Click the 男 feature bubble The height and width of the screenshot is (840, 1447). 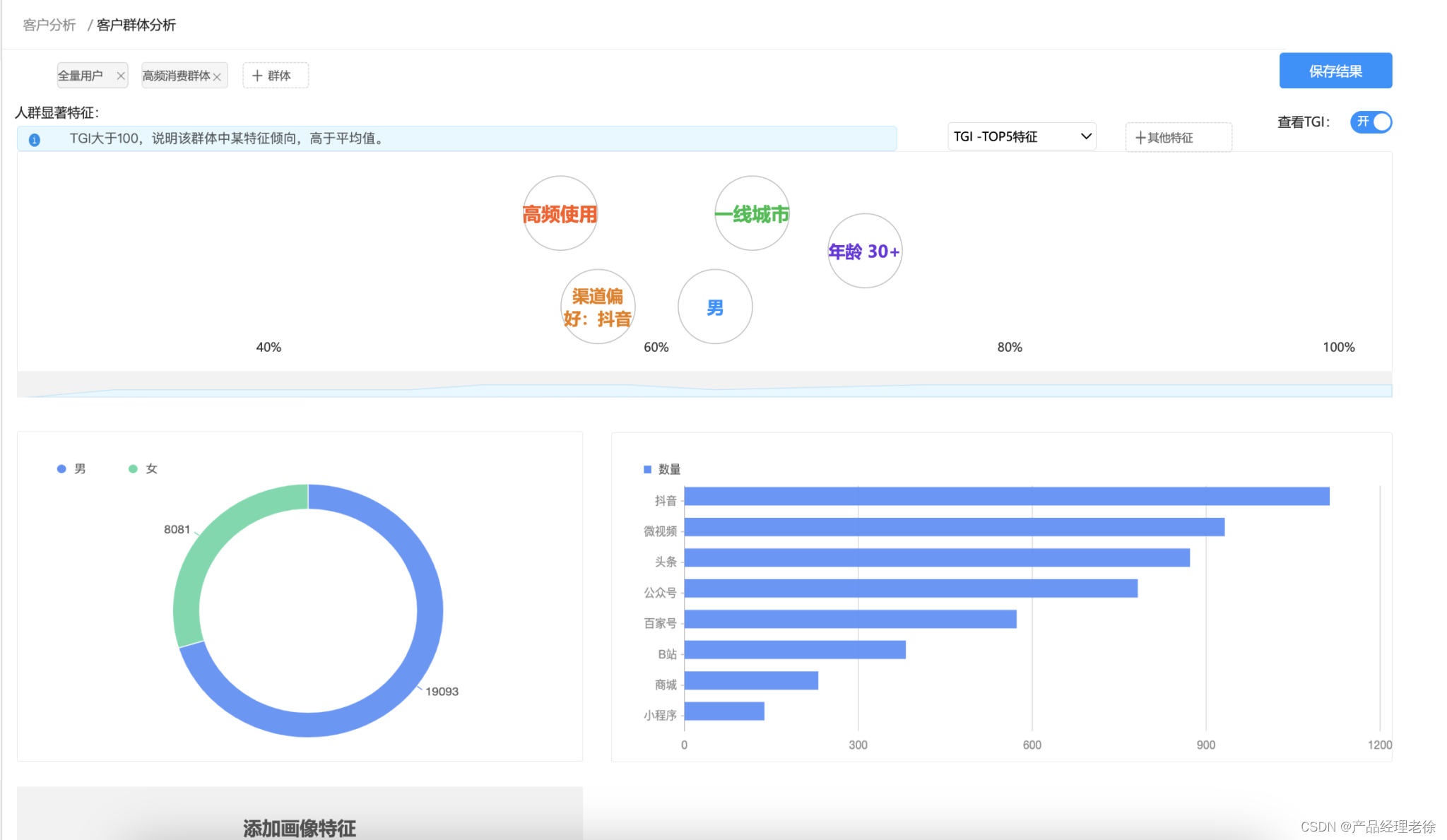(x=715, y=307)
